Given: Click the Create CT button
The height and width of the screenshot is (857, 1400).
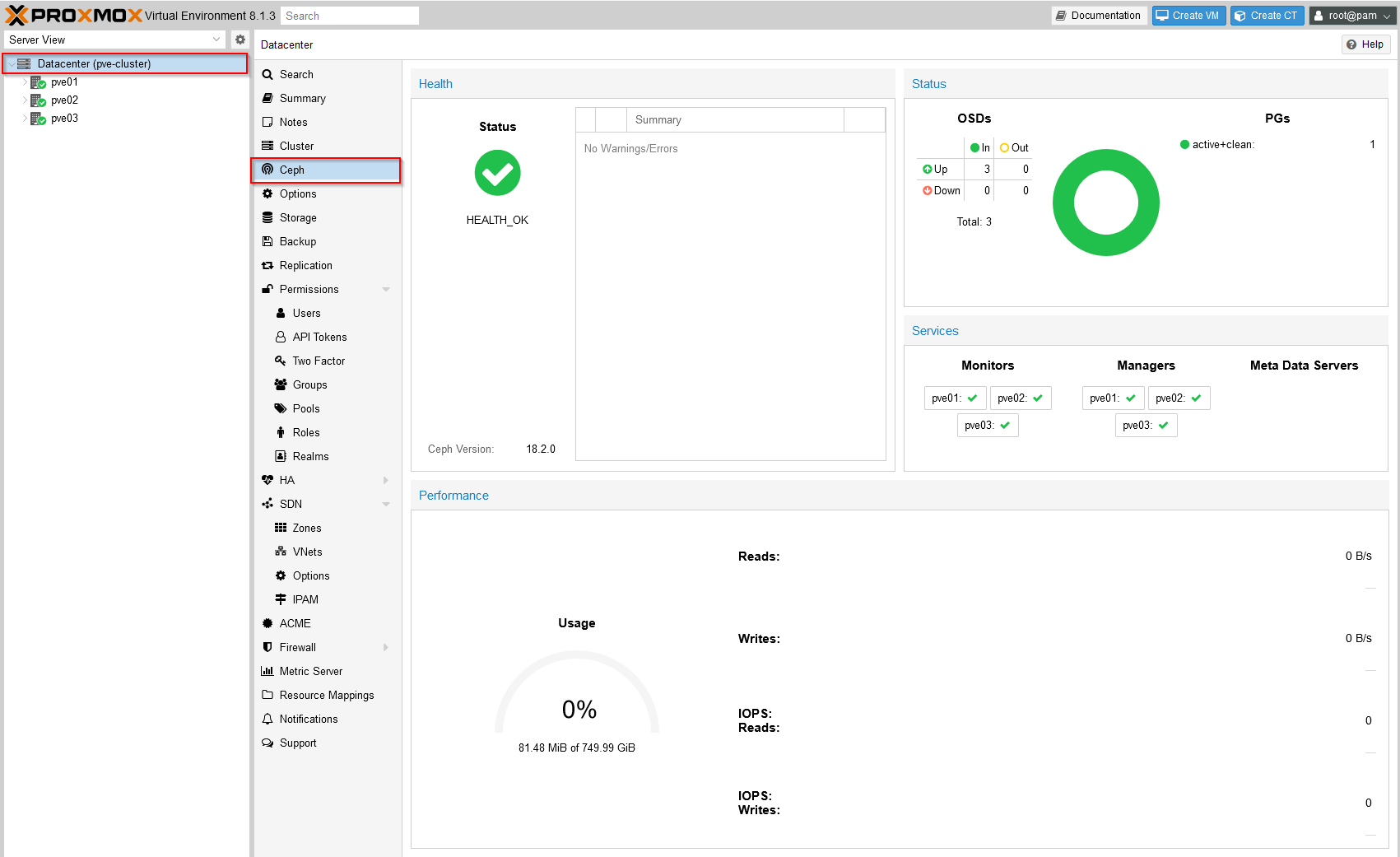Looking at the screenshot, I should 1267,16.
